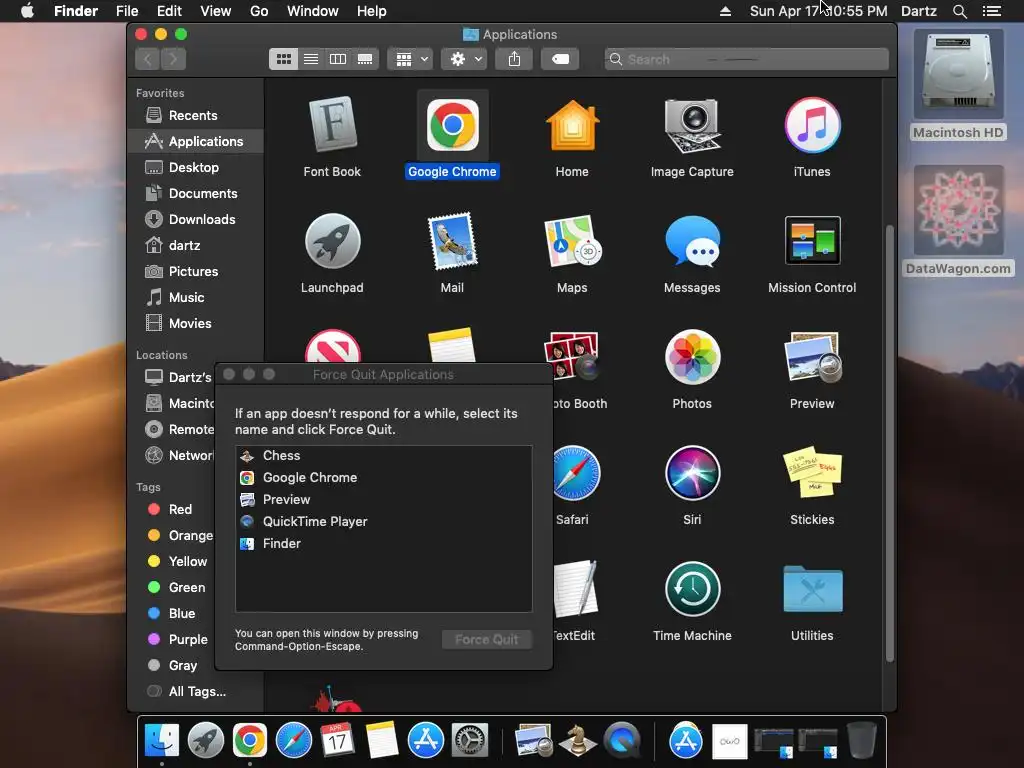The height and width of the screenshot is (768, 1024).
Task: Open the Calendar icon in the Dock
Action: coord(338,741)
